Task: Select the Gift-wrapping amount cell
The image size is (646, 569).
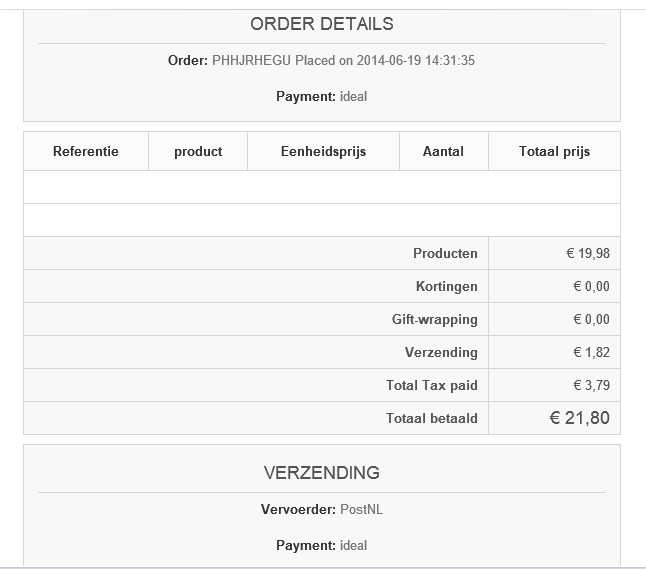Action: [554, 319]
